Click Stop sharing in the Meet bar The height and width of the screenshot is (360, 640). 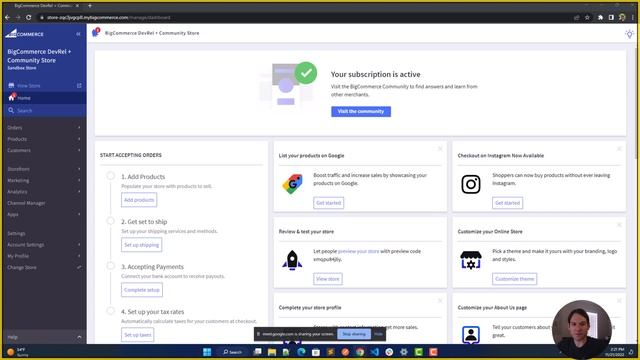pos(354,334)
